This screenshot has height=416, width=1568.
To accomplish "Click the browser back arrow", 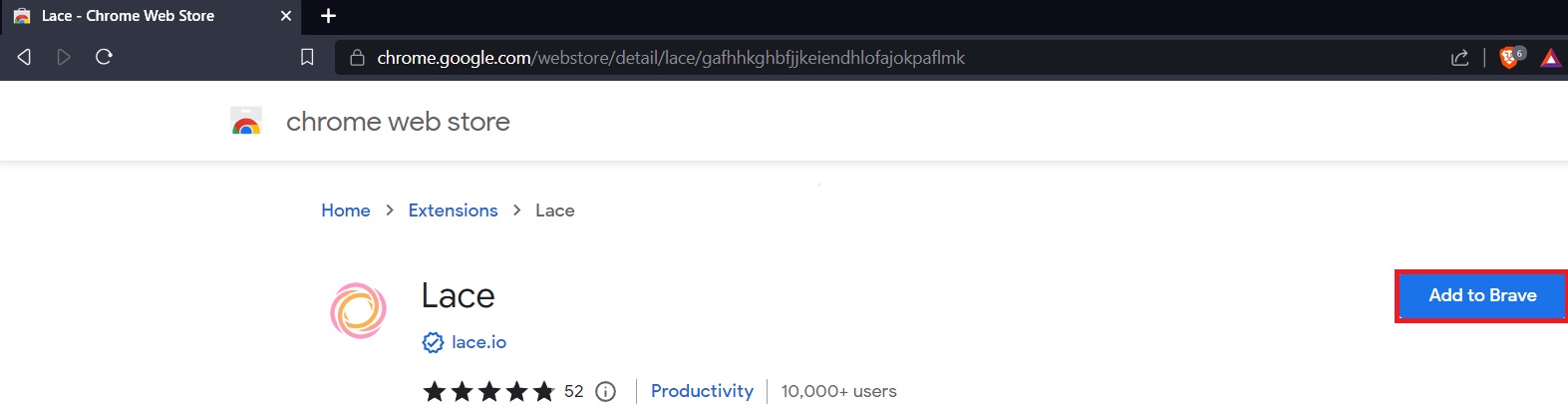I will point(24,57).
